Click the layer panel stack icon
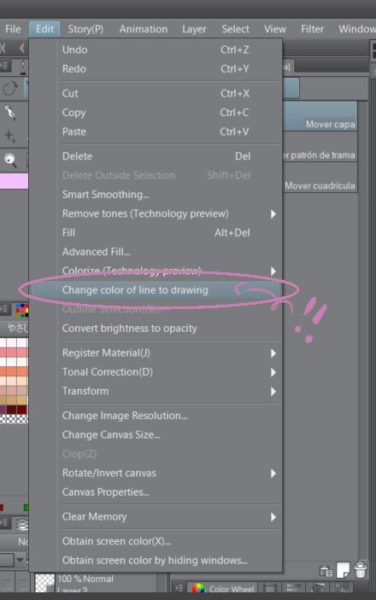Screen dimensions: 376x600 (x=23, y=525)
